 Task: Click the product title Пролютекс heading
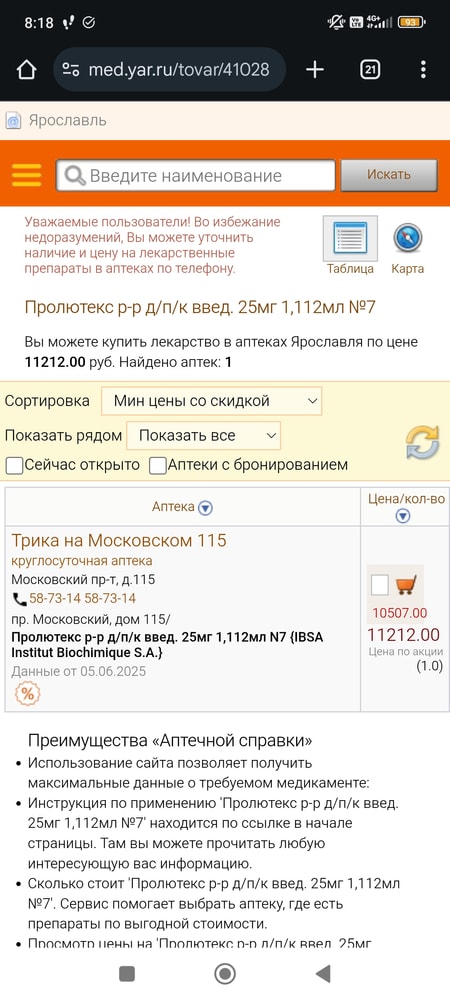point(200,308)
